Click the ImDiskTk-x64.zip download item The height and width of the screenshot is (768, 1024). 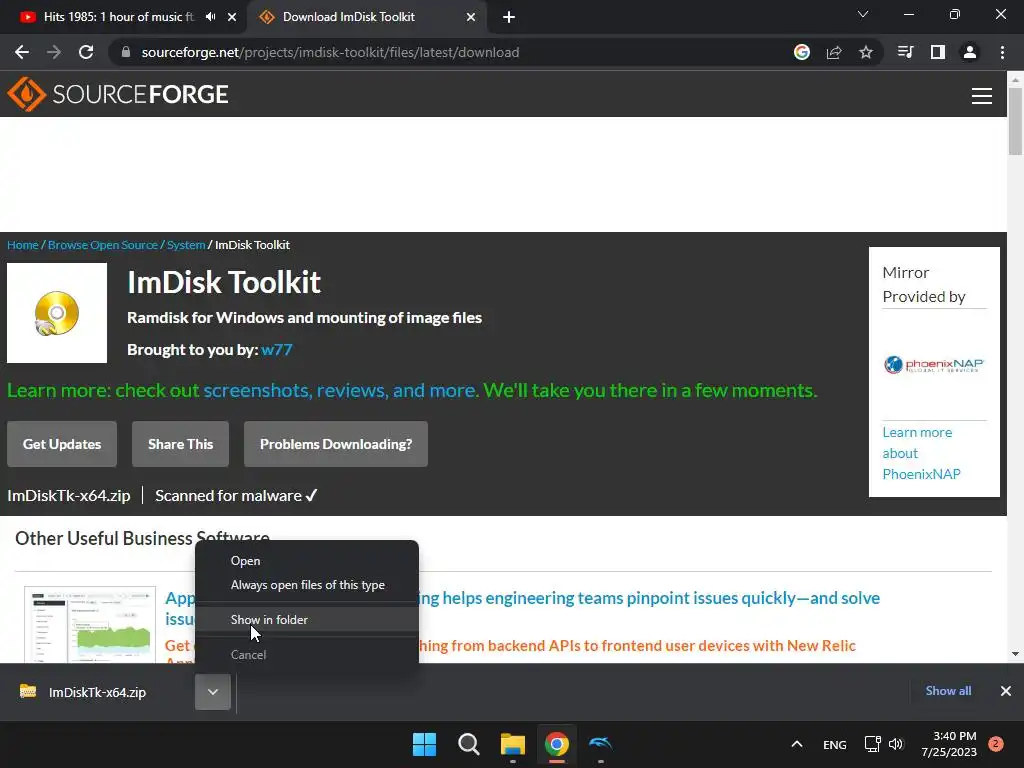[98, 692]
